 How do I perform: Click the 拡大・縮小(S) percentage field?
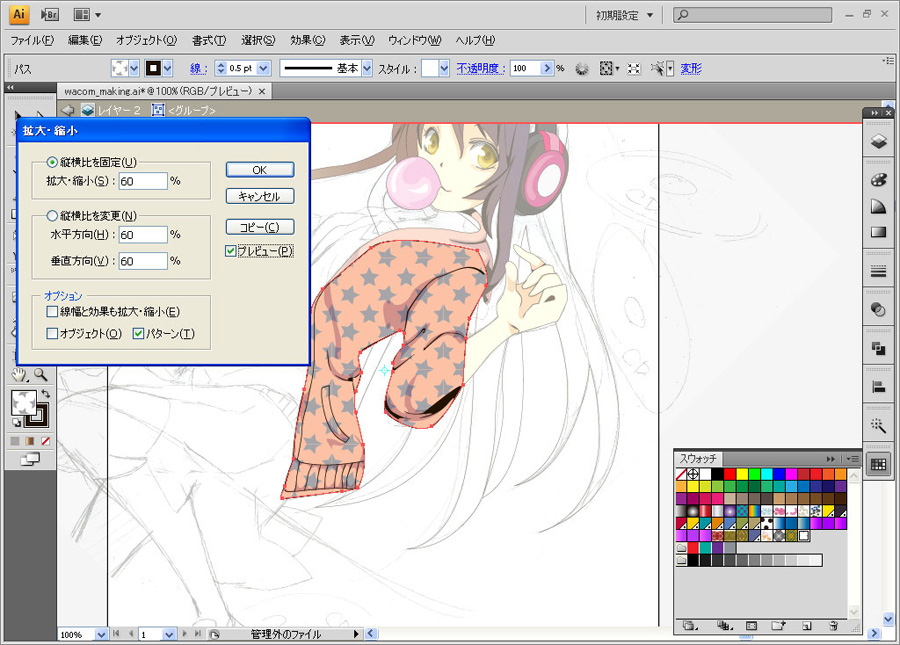pyautogui.click(x=143, y=181)
